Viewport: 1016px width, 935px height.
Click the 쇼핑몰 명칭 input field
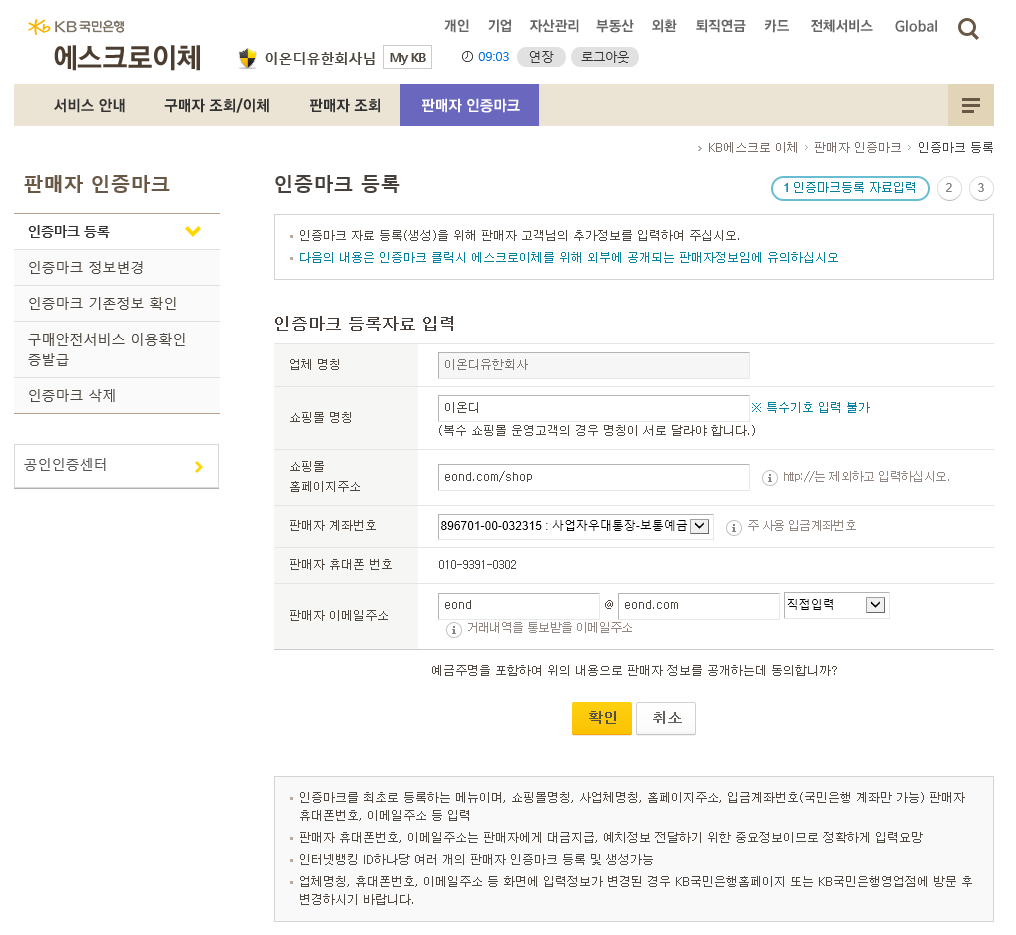594,408
